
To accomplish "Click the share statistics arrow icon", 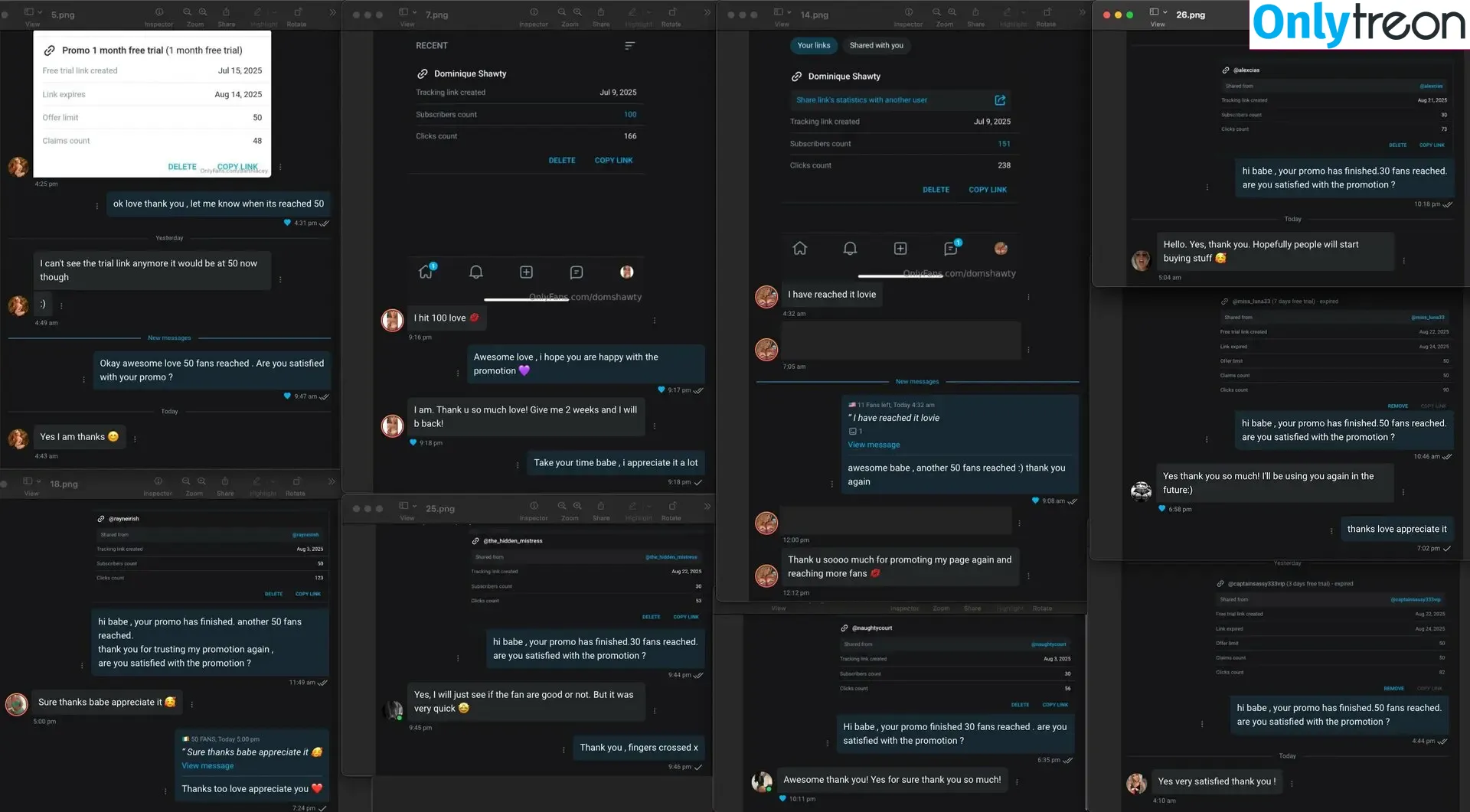I will coord(1000,100).
